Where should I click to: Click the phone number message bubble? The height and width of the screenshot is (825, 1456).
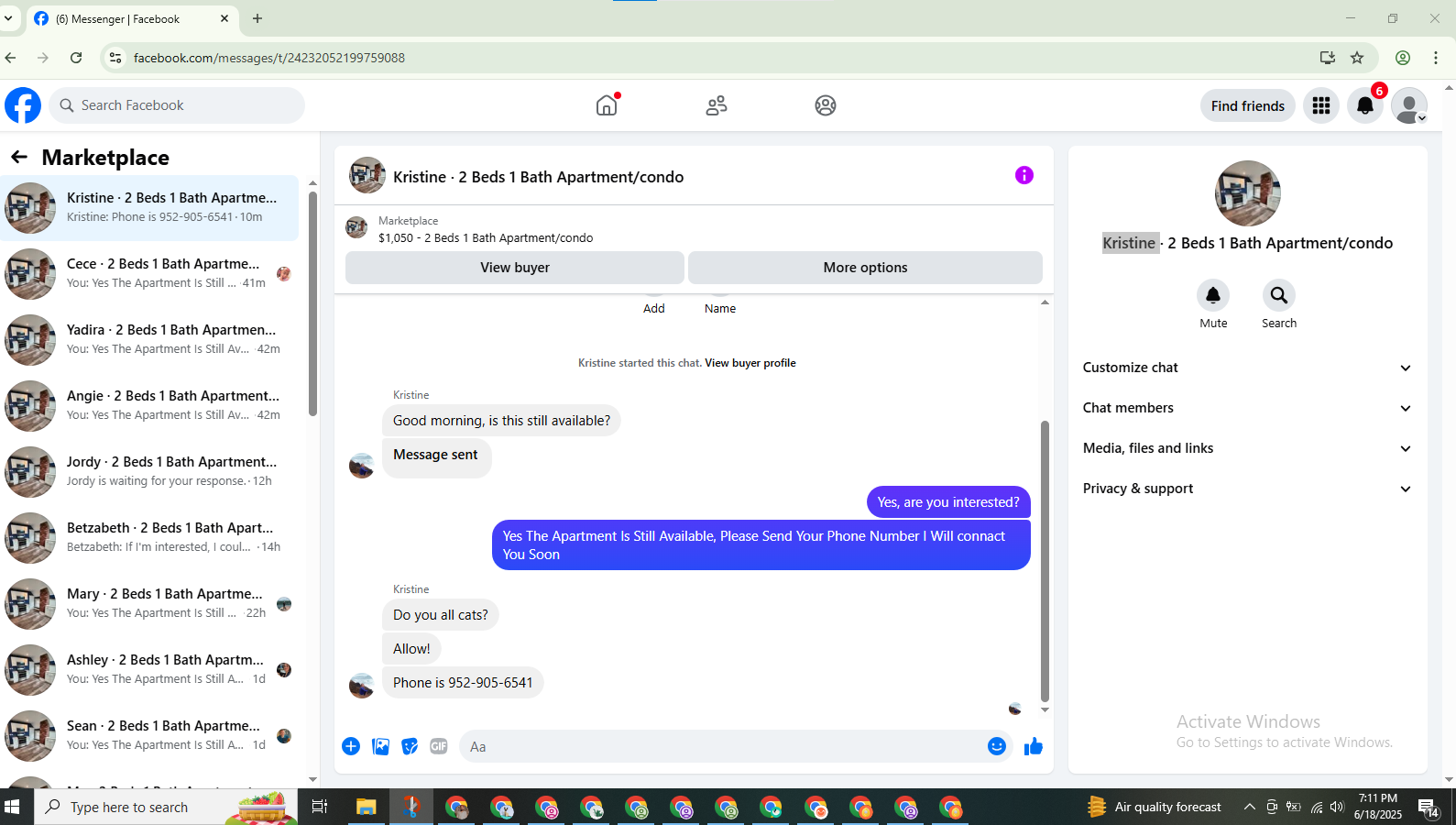click(x=463, y=683)
